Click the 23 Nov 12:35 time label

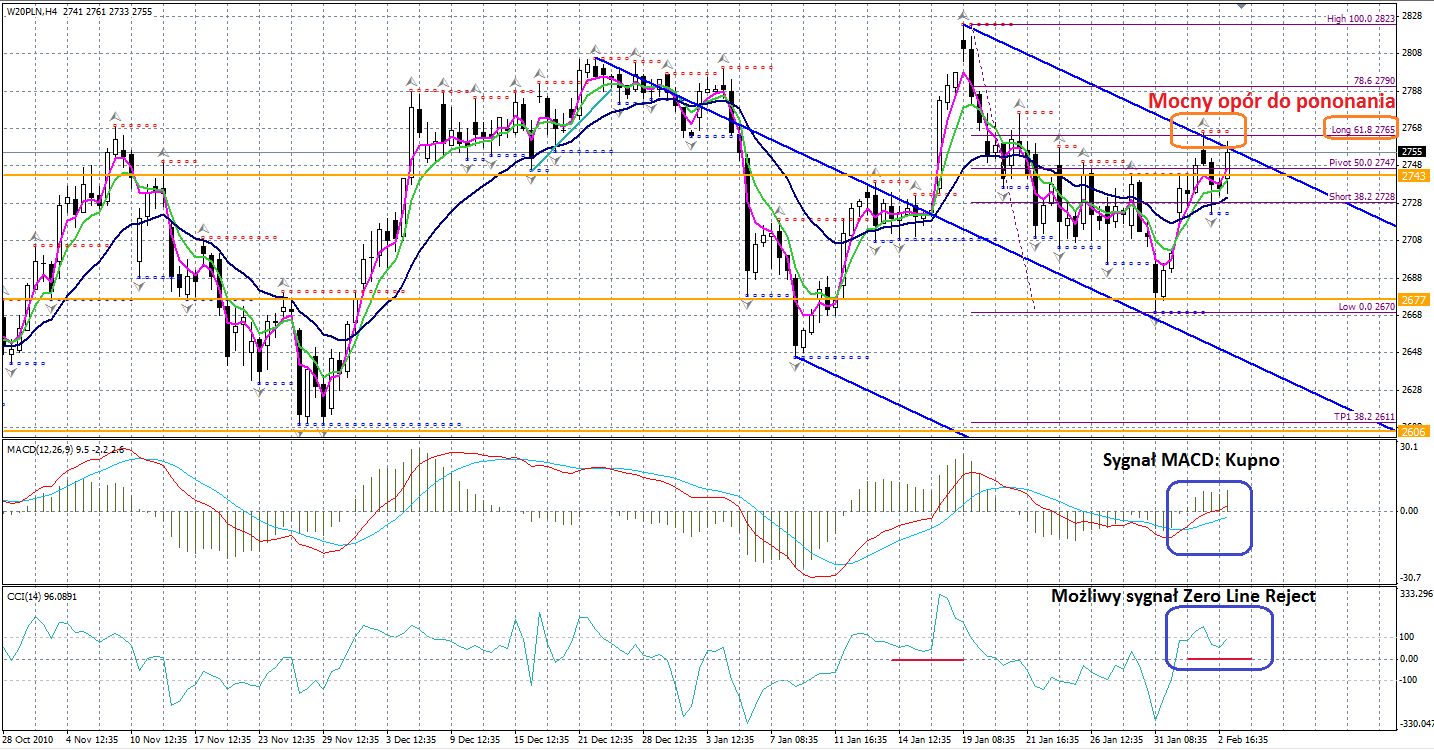(x=285, y=741)
